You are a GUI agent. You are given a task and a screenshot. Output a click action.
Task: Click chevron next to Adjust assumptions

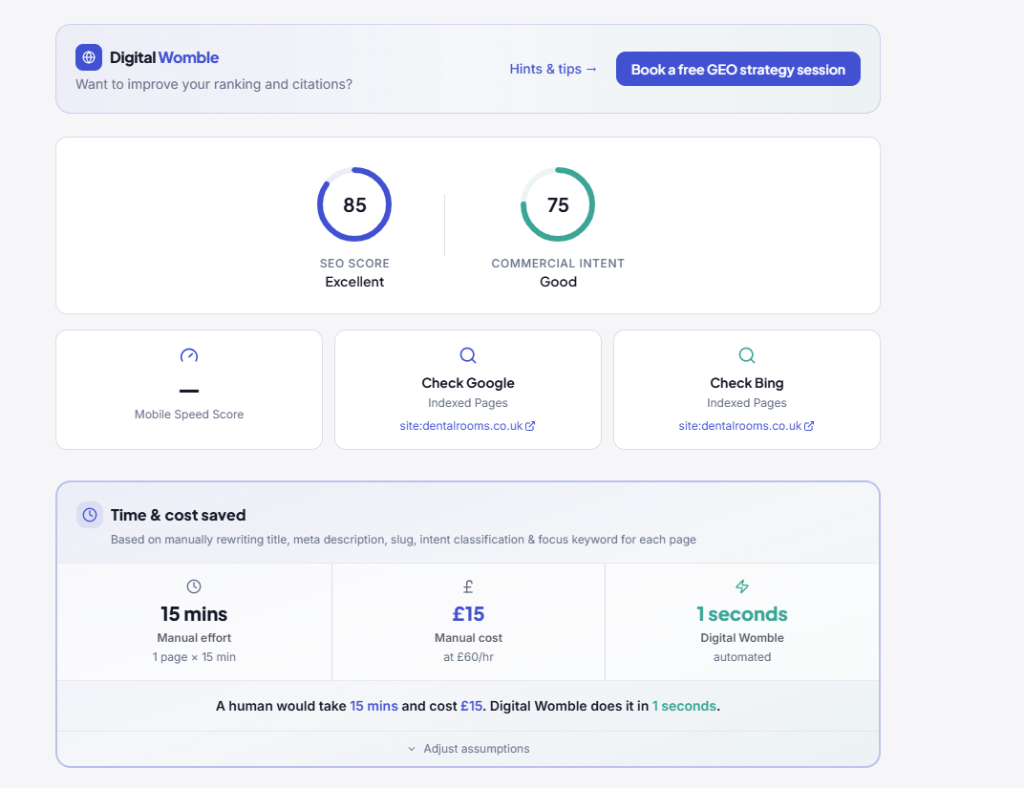[x=411, y=749]
